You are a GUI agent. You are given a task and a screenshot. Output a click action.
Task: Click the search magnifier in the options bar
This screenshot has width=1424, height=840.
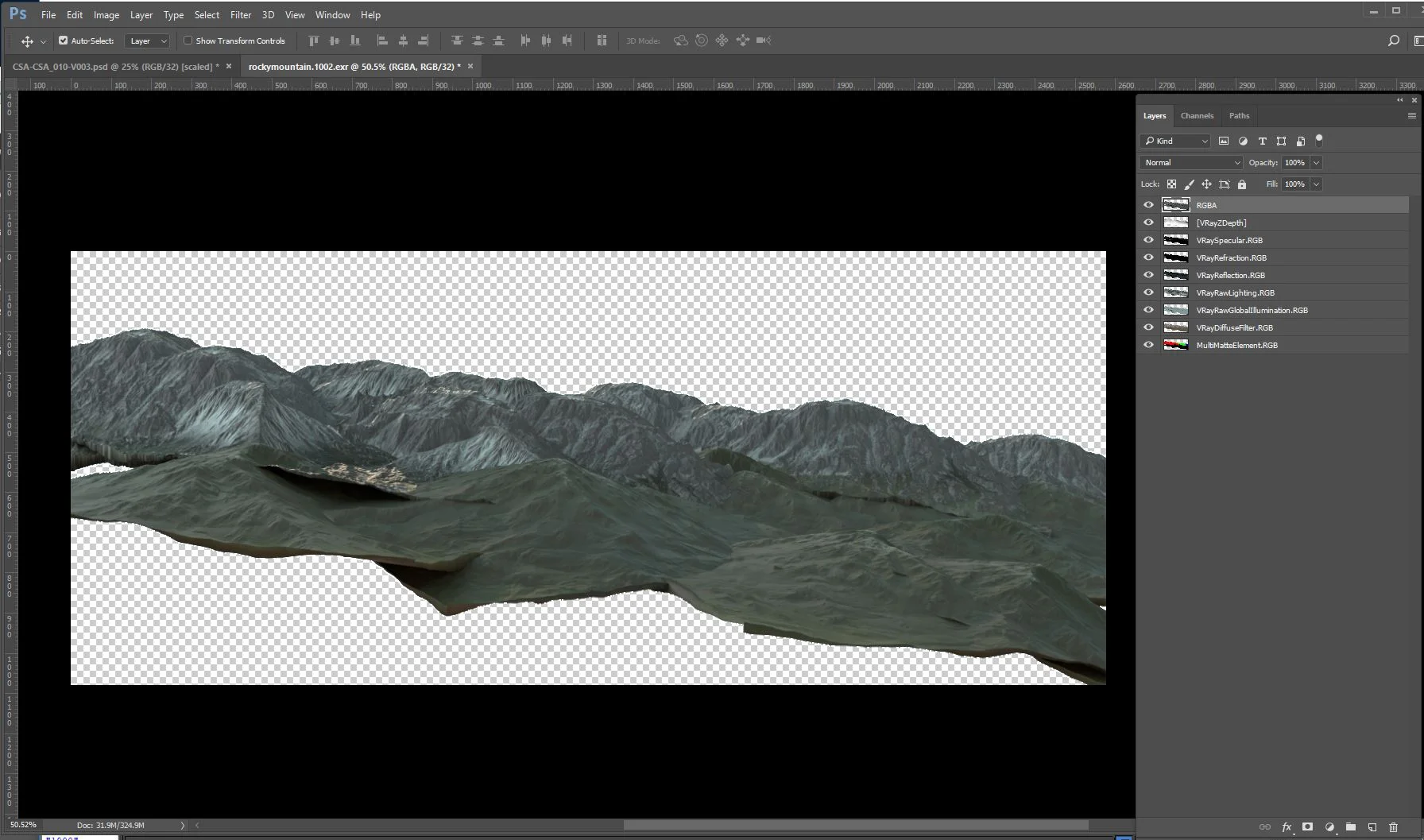(1393, 40)
